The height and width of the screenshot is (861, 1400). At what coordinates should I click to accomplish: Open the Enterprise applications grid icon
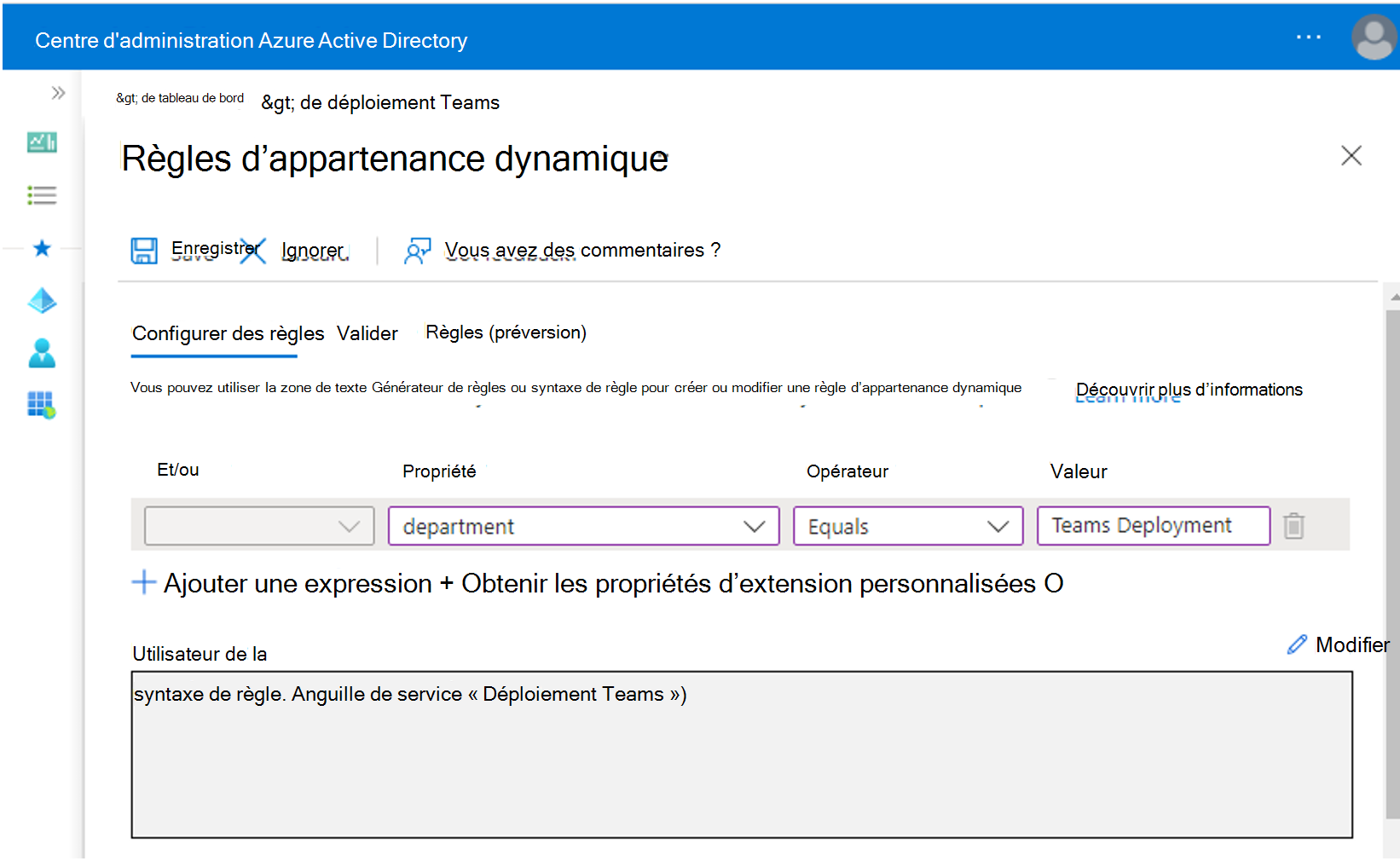pyautogui.click(x=42, y=405)
